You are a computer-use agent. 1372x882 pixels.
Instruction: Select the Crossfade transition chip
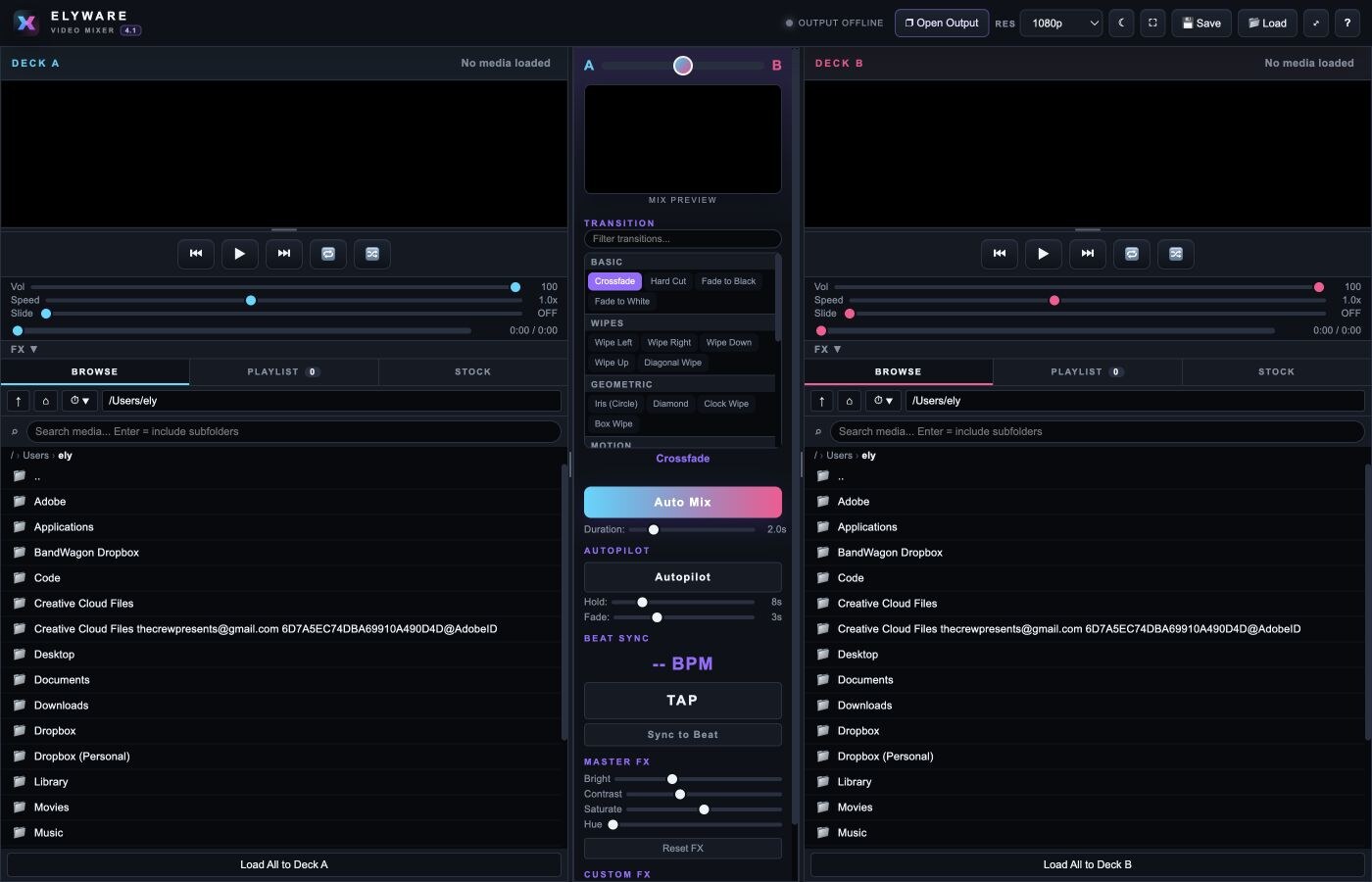(614, 281)
